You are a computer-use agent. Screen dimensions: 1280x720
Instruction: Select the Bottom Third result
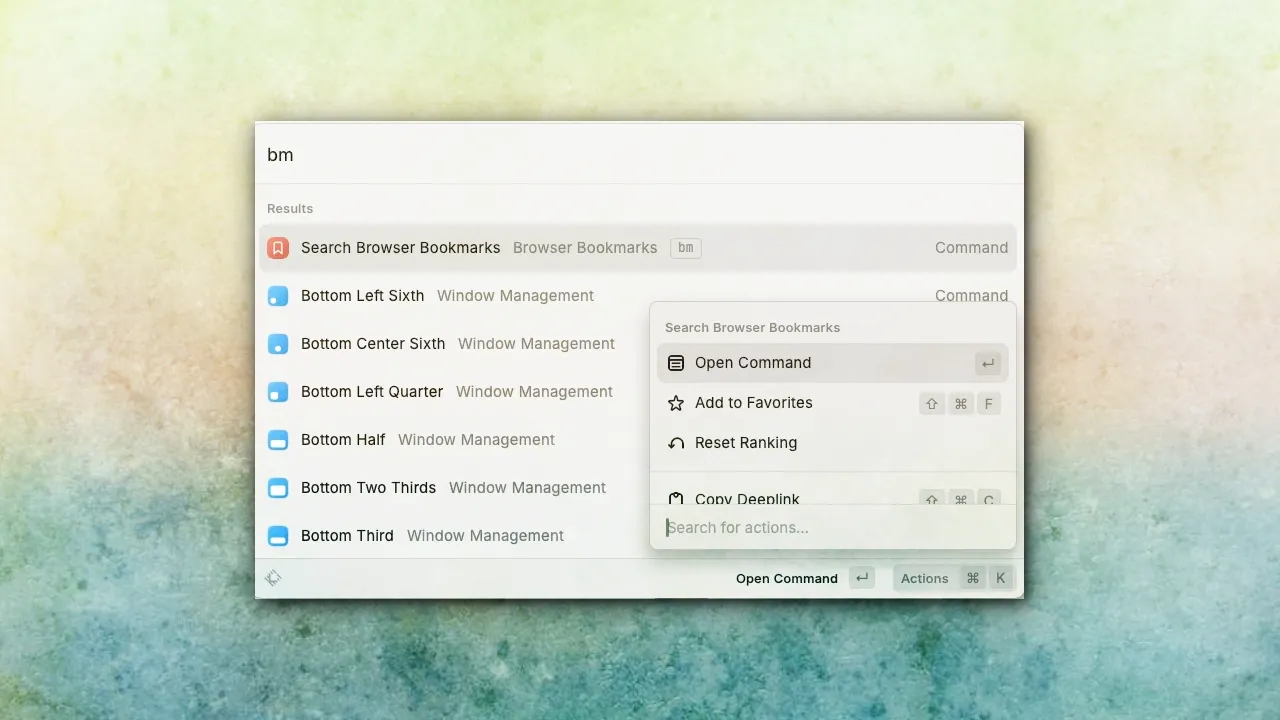[454, 536]
